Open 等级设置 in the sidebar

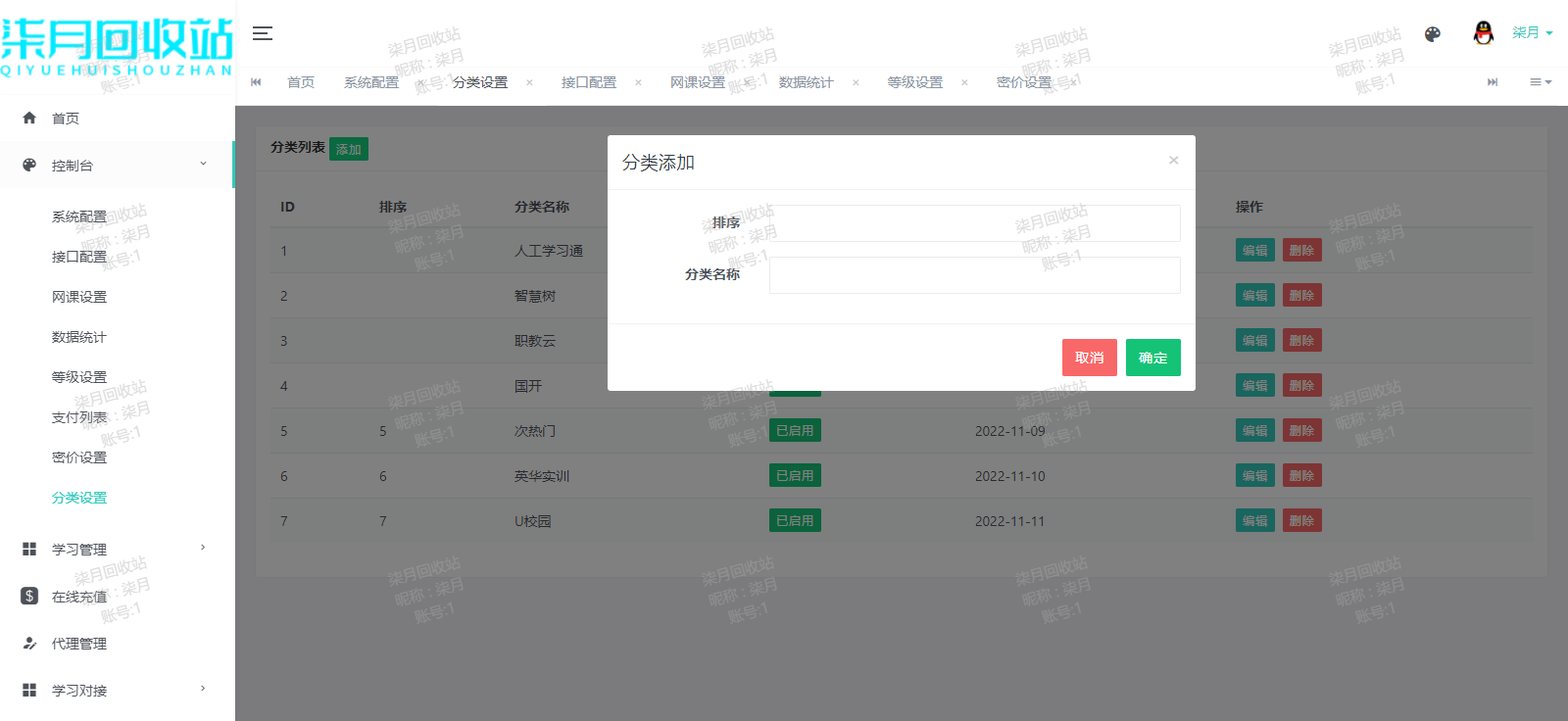79,377
